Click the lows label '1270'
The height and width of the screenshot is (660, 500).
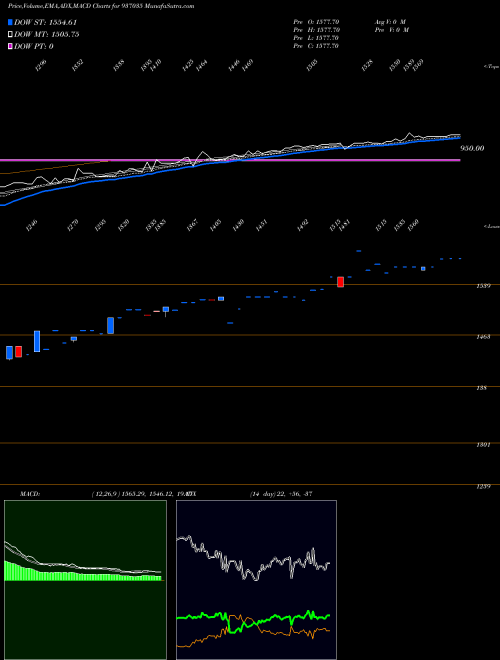click(x=72, y=226)
